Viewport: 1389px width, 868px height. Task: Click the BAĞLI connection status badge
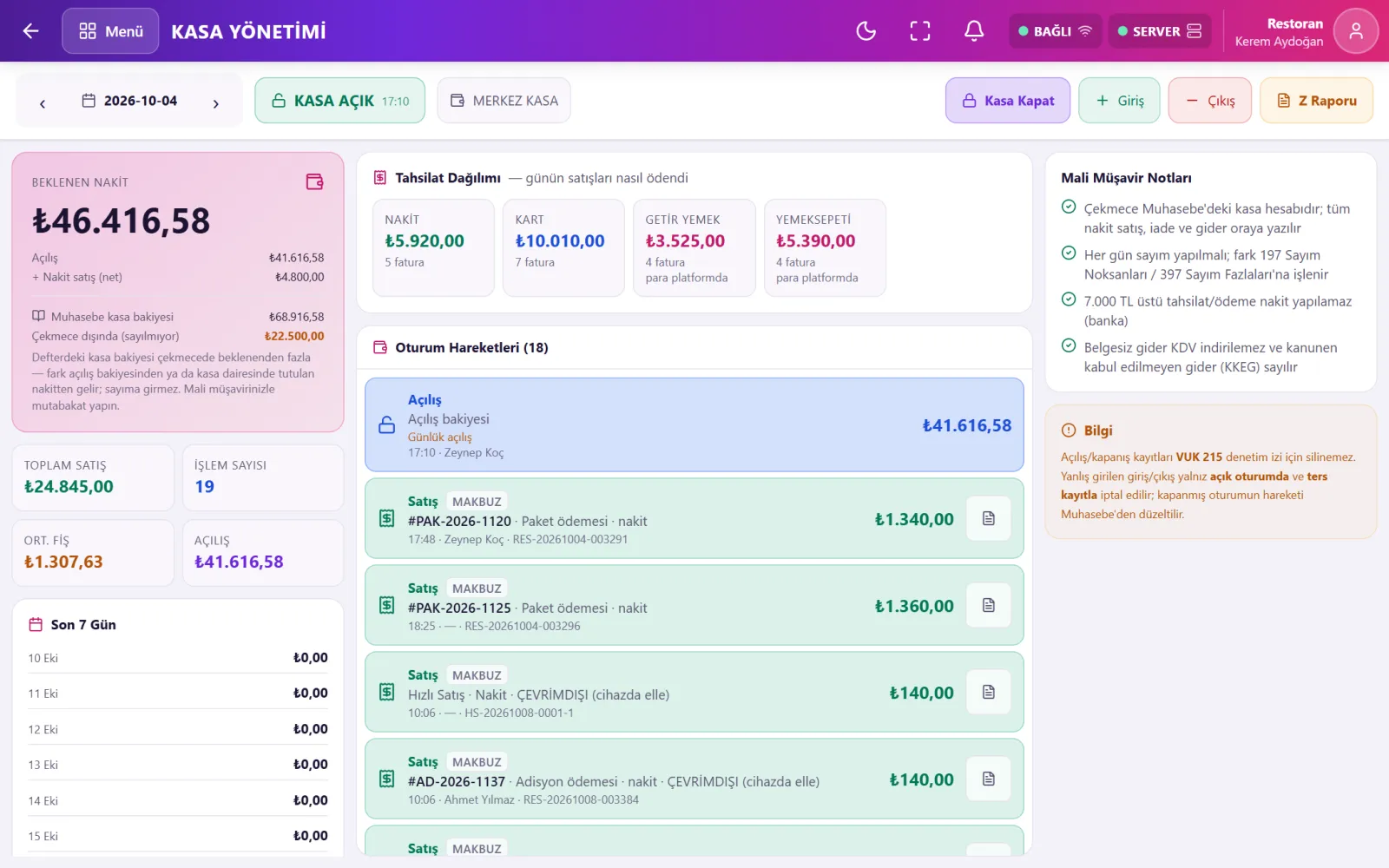click(1055, 31)
